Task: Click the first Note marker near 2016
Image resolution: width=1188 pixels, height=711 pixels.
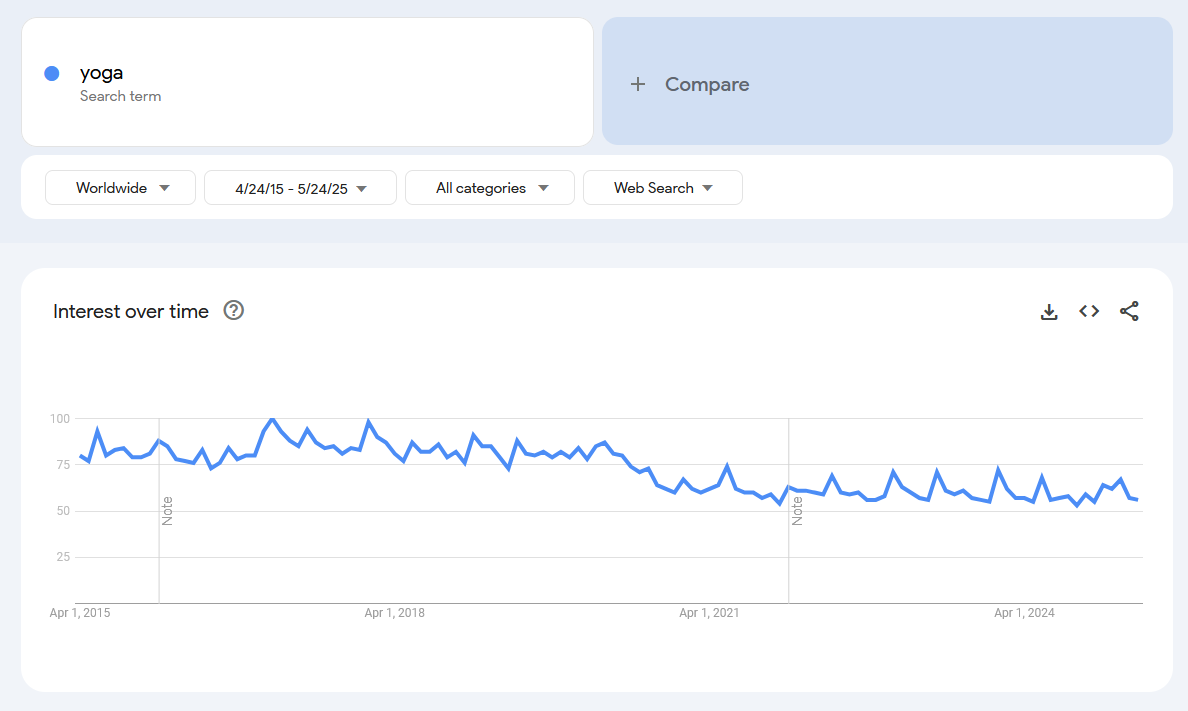Action: [x=167, y=510]
